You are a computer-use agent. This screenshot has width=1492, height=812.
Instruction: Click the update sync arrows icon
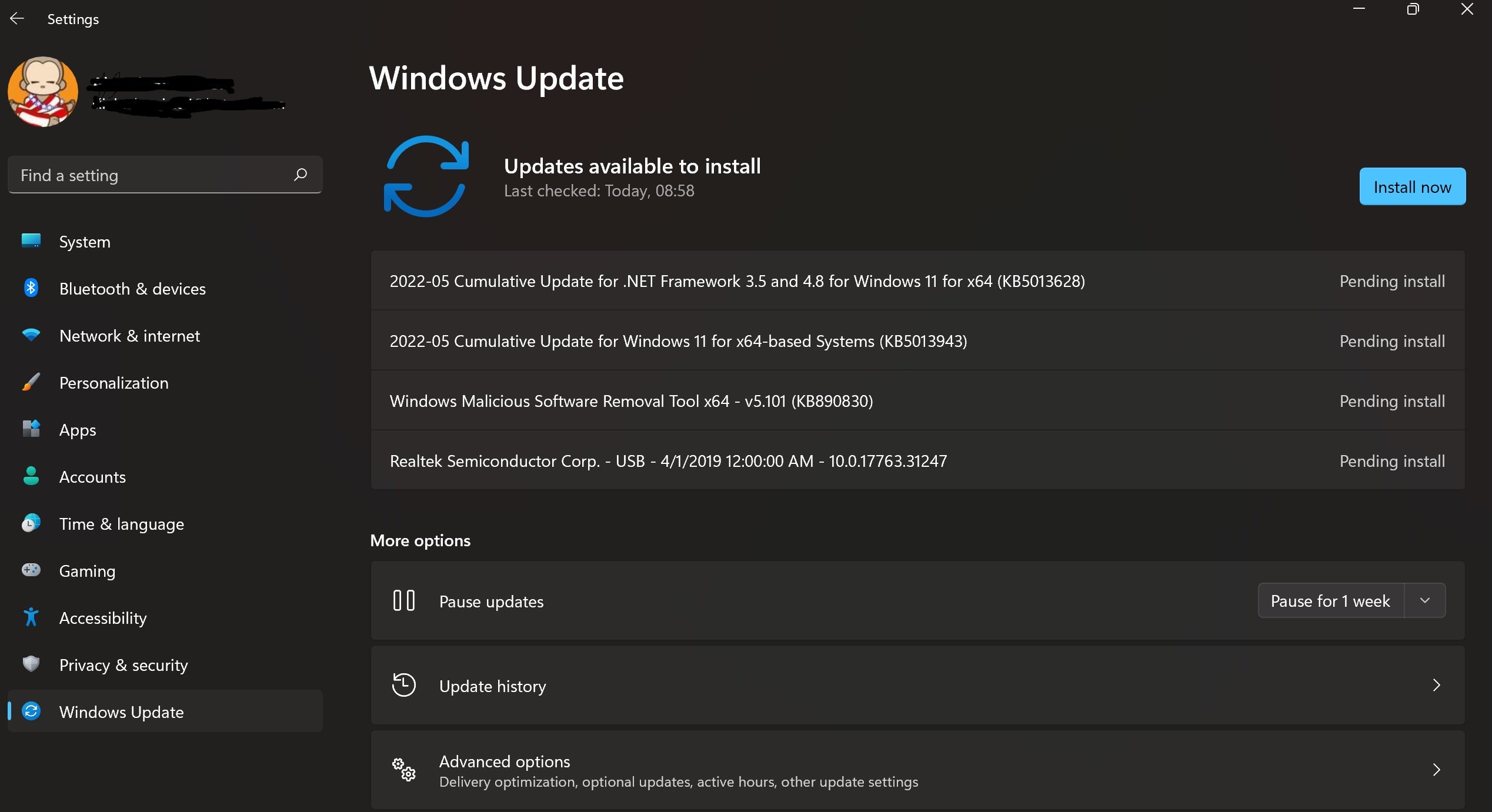click(426, 176)
